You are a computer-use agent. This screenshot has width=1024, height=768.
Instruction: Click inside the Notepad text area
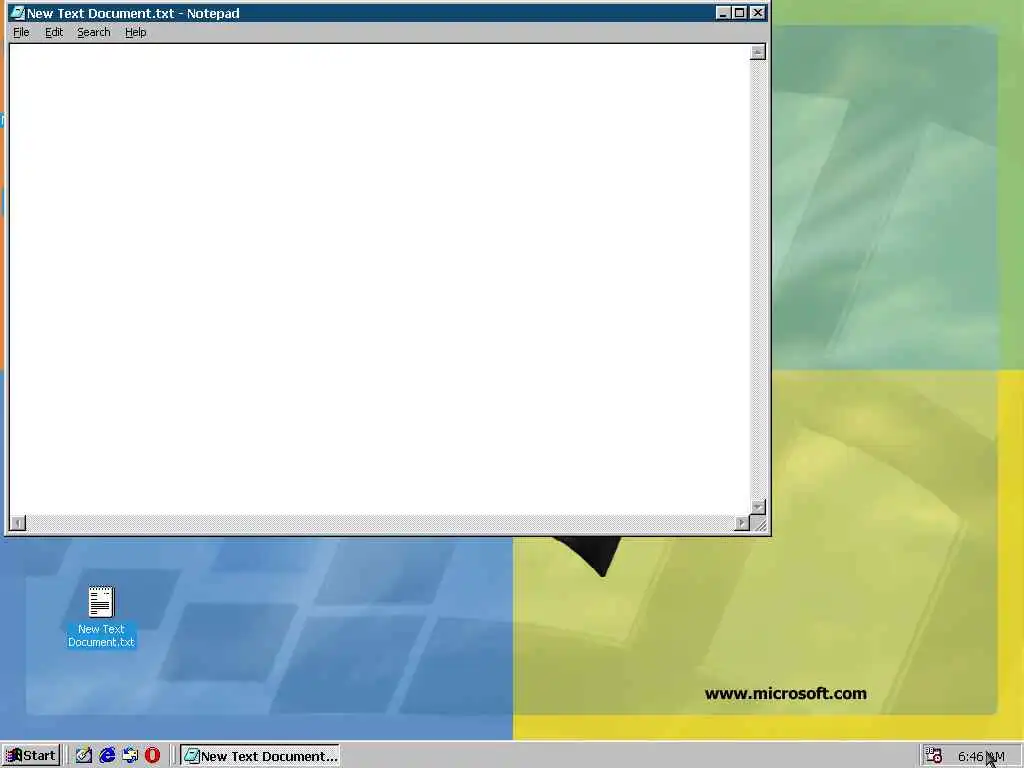point(379,280)
